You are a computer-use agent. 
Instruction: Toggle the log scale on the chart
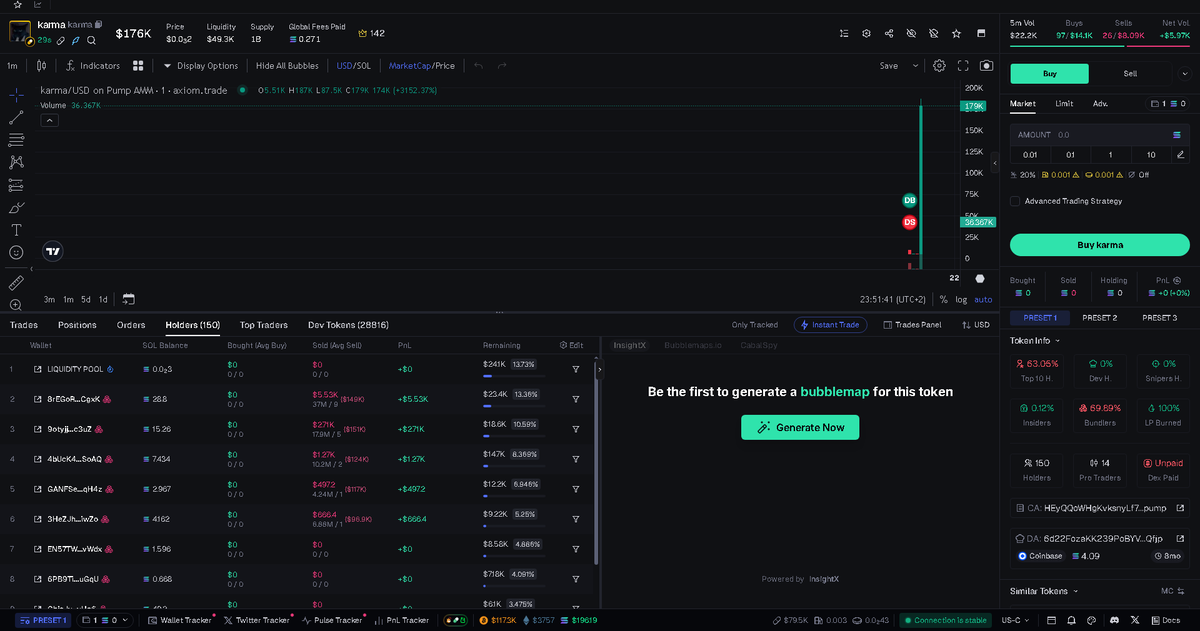pyautogui.click(x=961, y=299)
